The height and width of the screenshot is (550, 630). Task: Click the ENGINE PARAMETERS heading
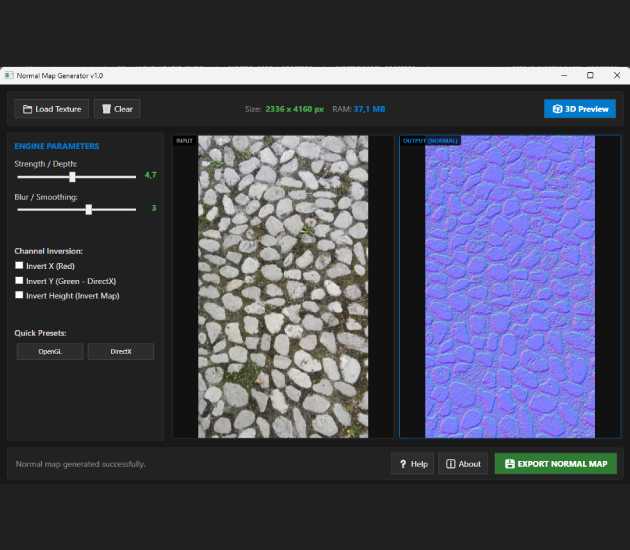pos(57,146)
